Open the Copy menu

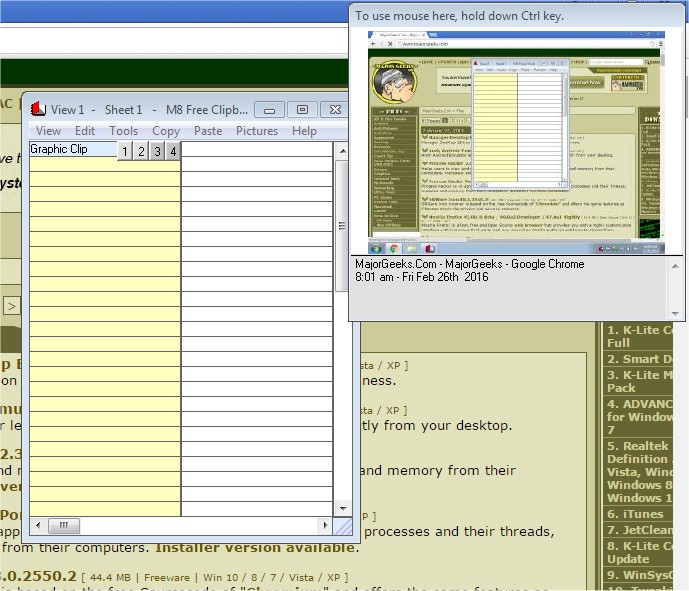[166, 131]
